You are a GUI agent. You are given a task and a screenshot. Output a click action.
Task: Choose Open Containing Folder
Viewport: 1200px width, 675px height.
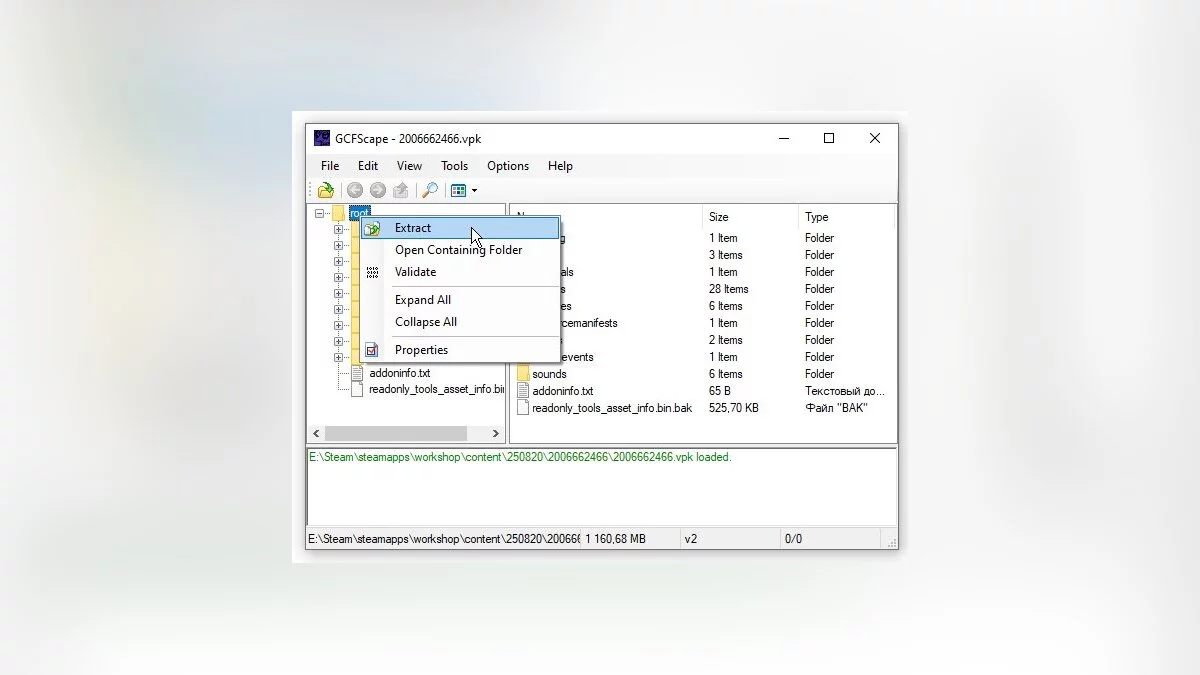[460, 250]
